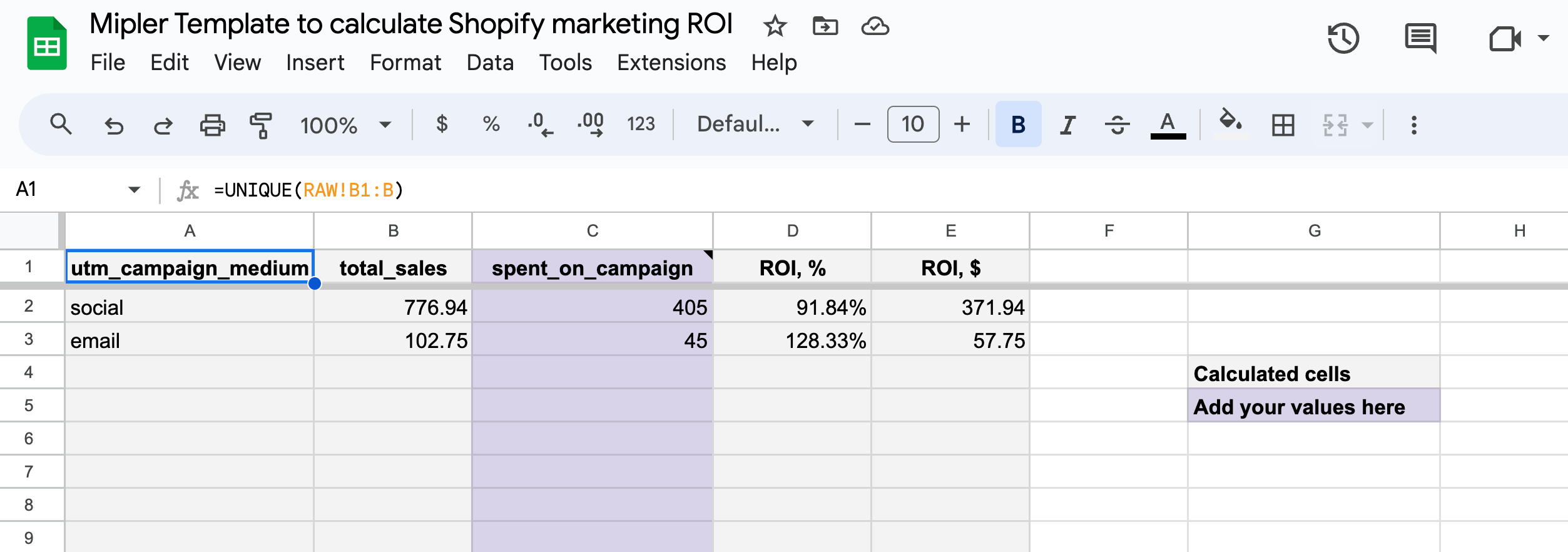Select the cell containing social
1568x552 pixels.
coord(190,307)
